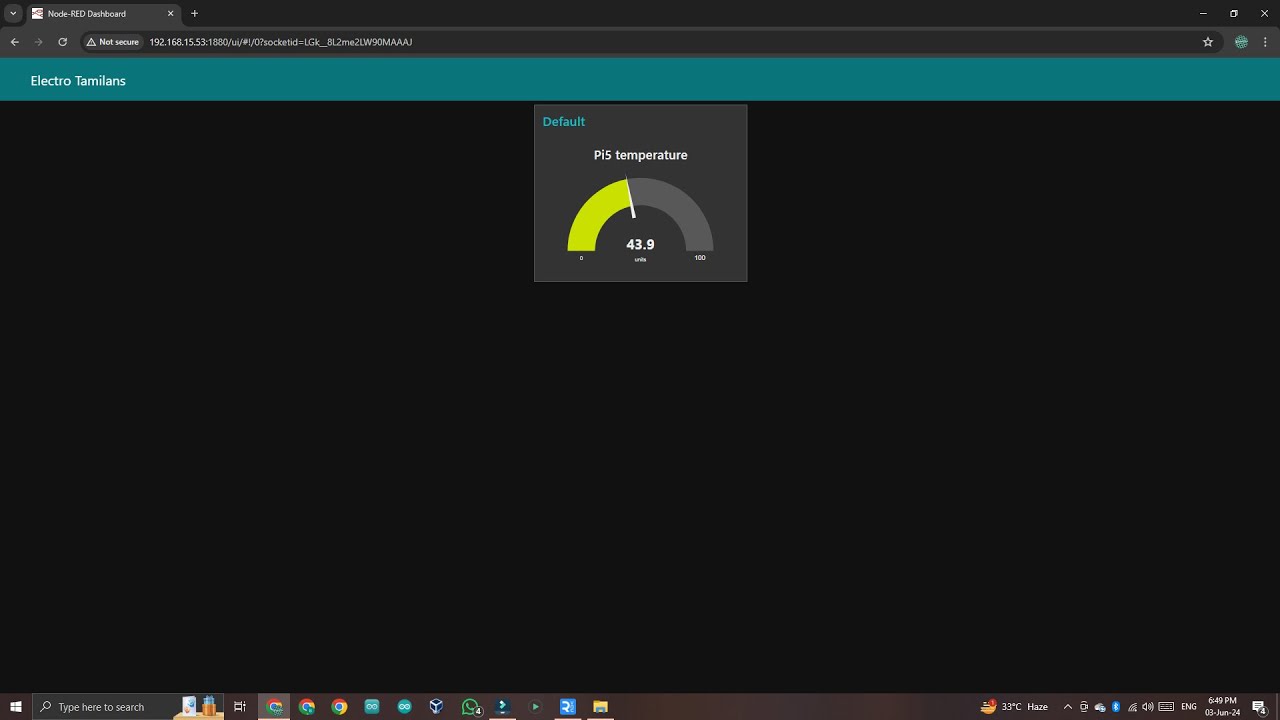Close the Node-RED Dashboard tab
Image resolution: width=1280 pixels, height=720 pixels.
(170, 14)
